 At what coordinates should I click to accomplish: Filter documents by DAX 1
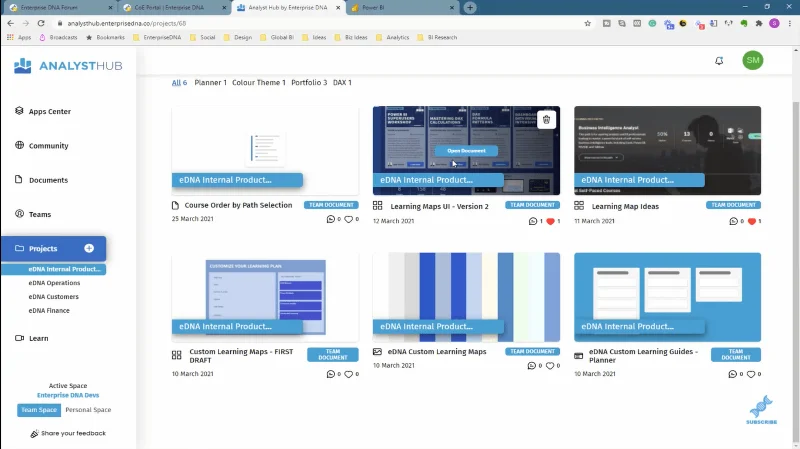(x=342, y=82)
